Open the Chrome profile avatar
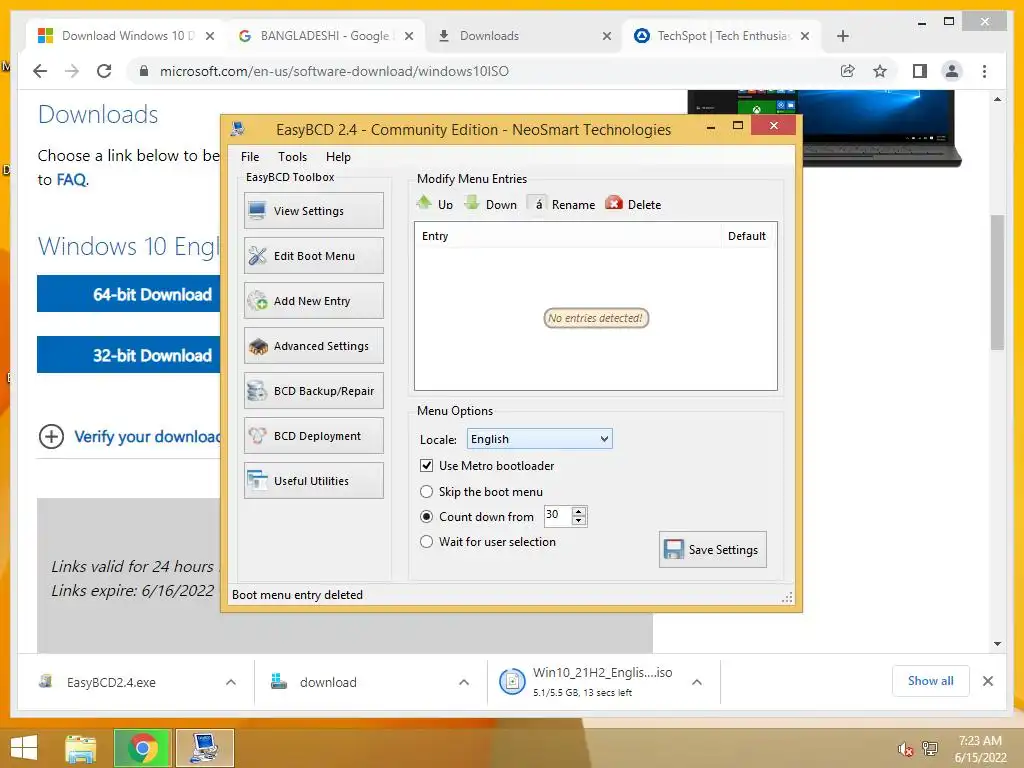The image size is (1024, 768). (x=952, y=71)
